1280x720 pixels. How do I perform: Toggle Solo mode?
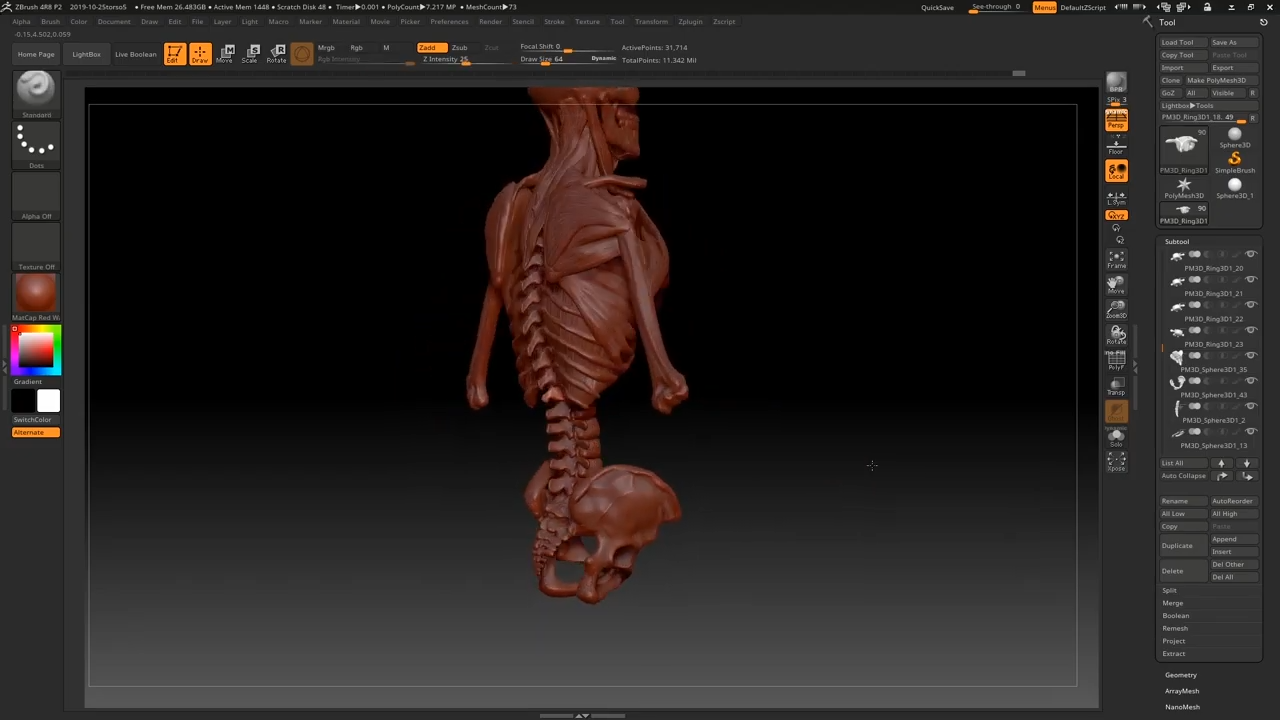1116,437
